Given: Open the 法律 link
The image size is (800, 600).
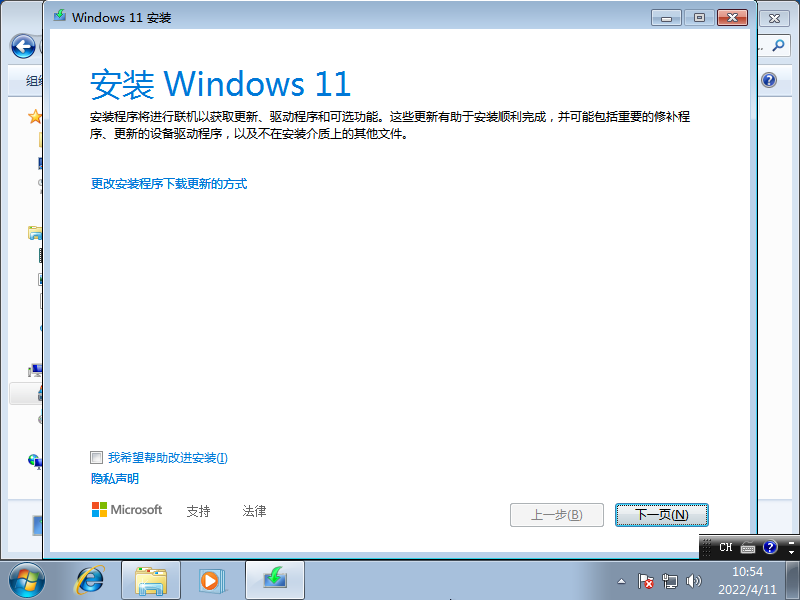Looking at the screenshot, I should pos(254,511).
